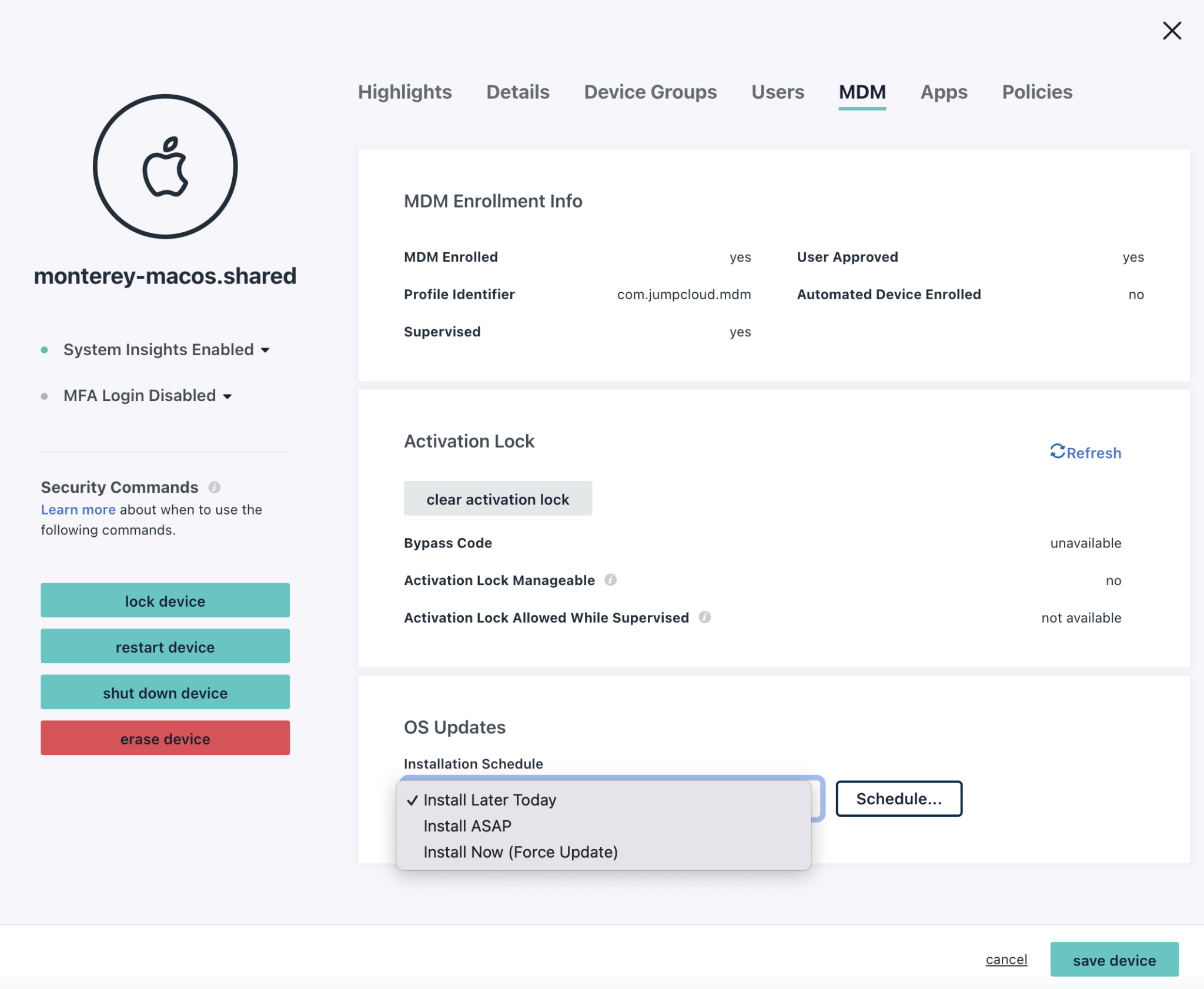The image size is (1204, 989).
Task: Click info icon beside Allowed While Supervised
Action: tap(705, 617)
